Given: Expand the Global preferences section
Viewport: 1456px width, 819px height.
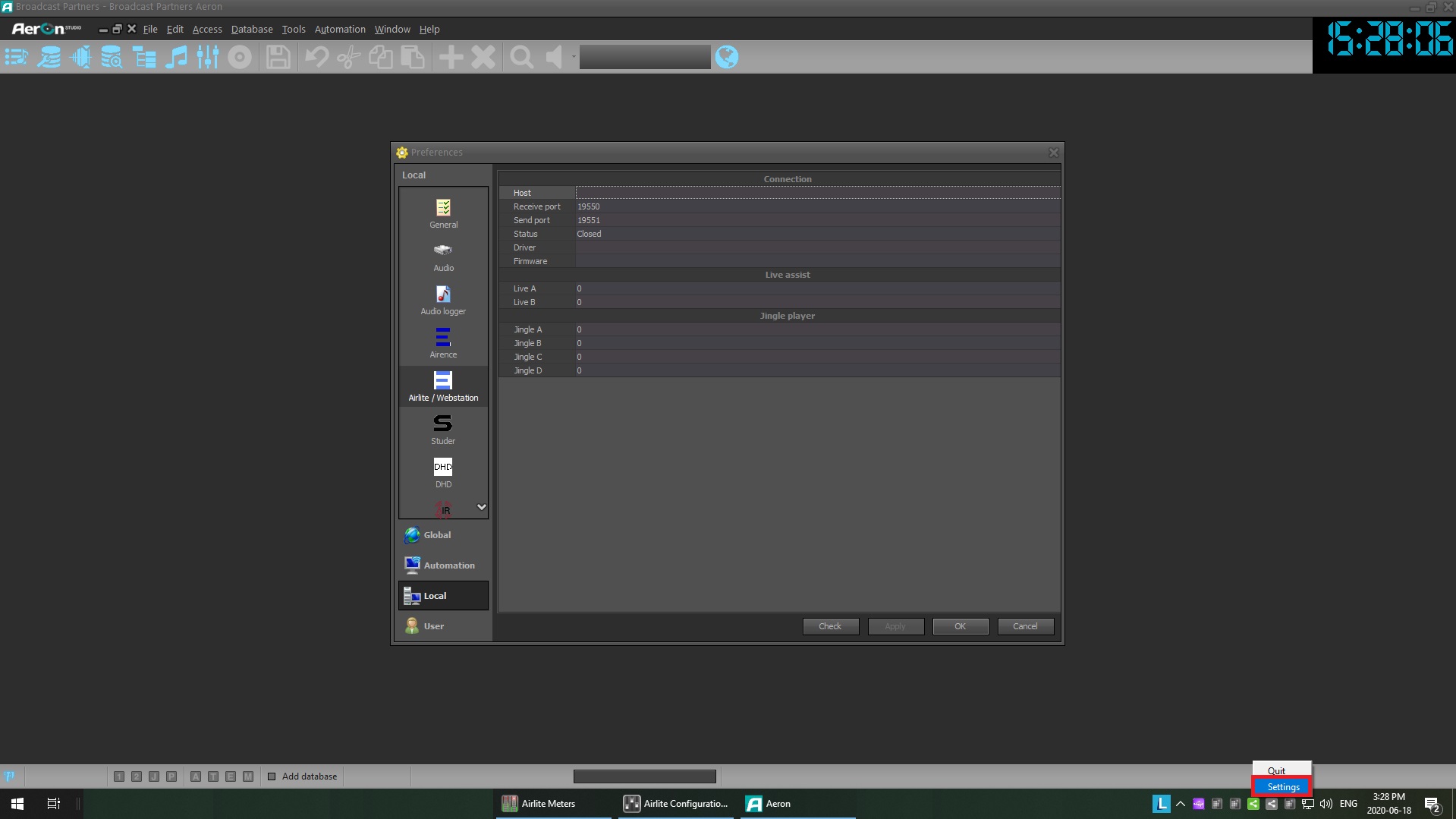Looking at the screenshot, I should pyautogui.click(x=437, y=535).
